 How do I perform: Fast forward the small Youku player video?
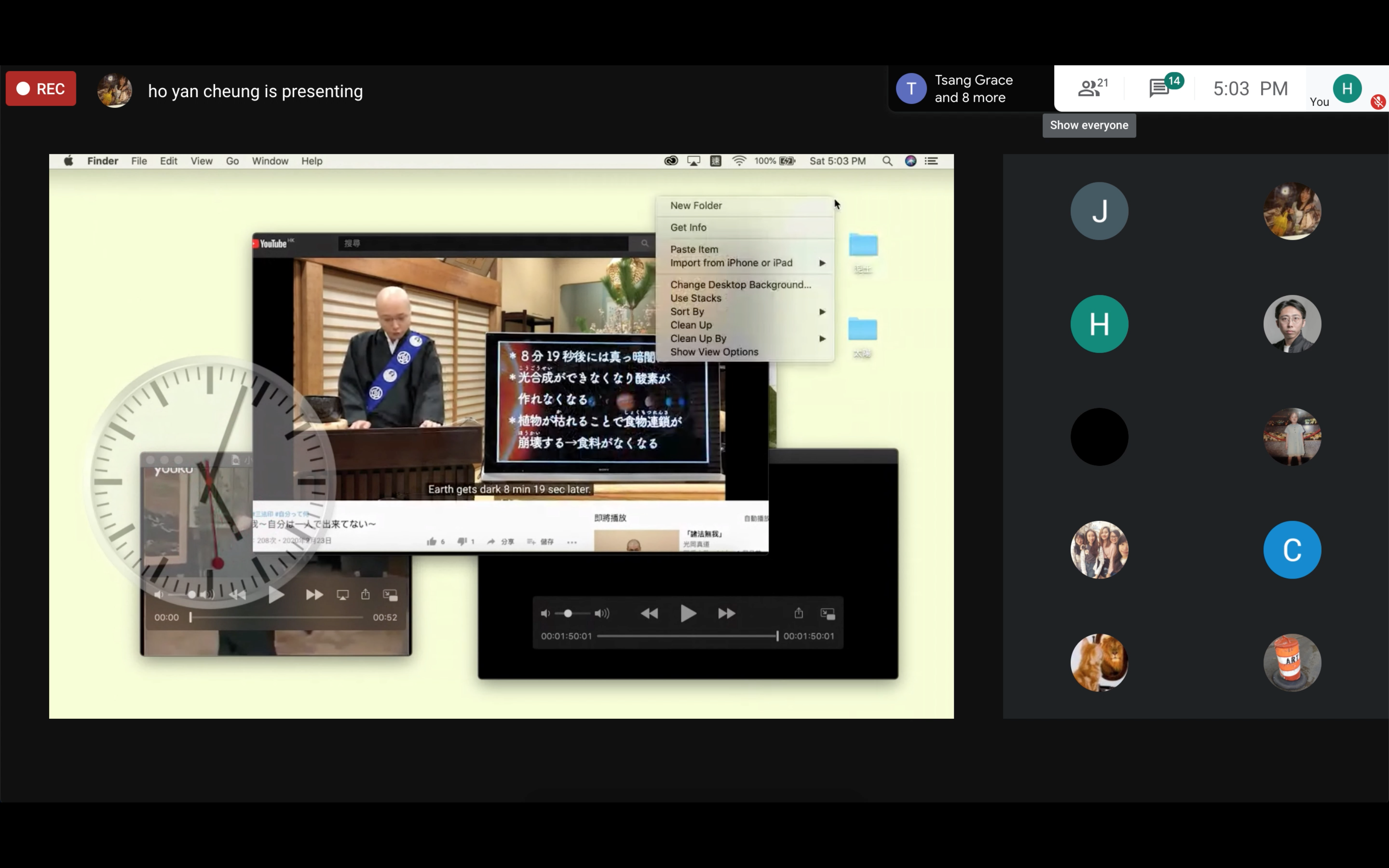pos(314,595)
